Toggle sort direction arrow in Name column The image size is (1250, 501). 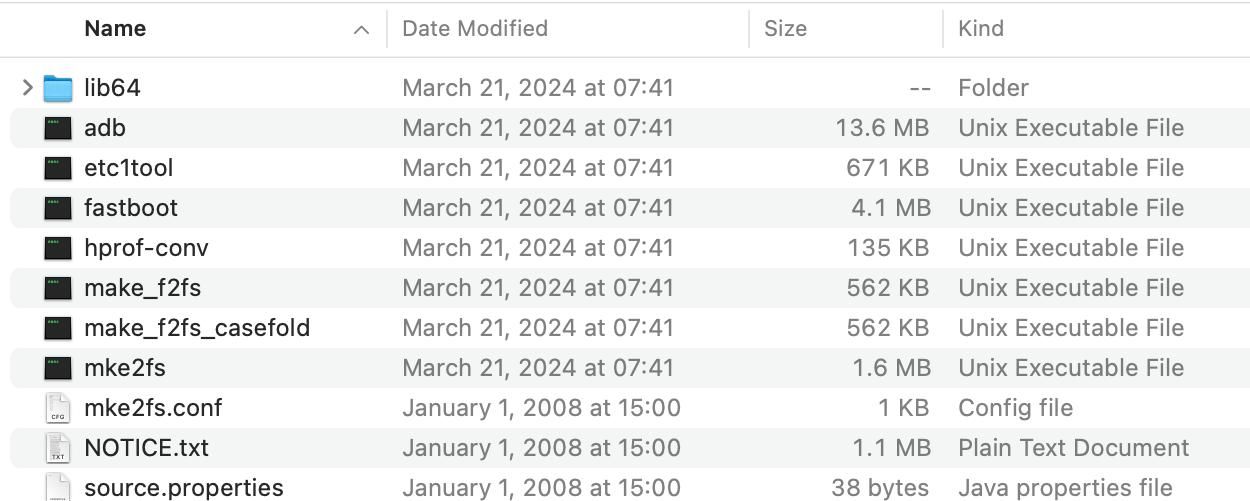click(361, 30)
